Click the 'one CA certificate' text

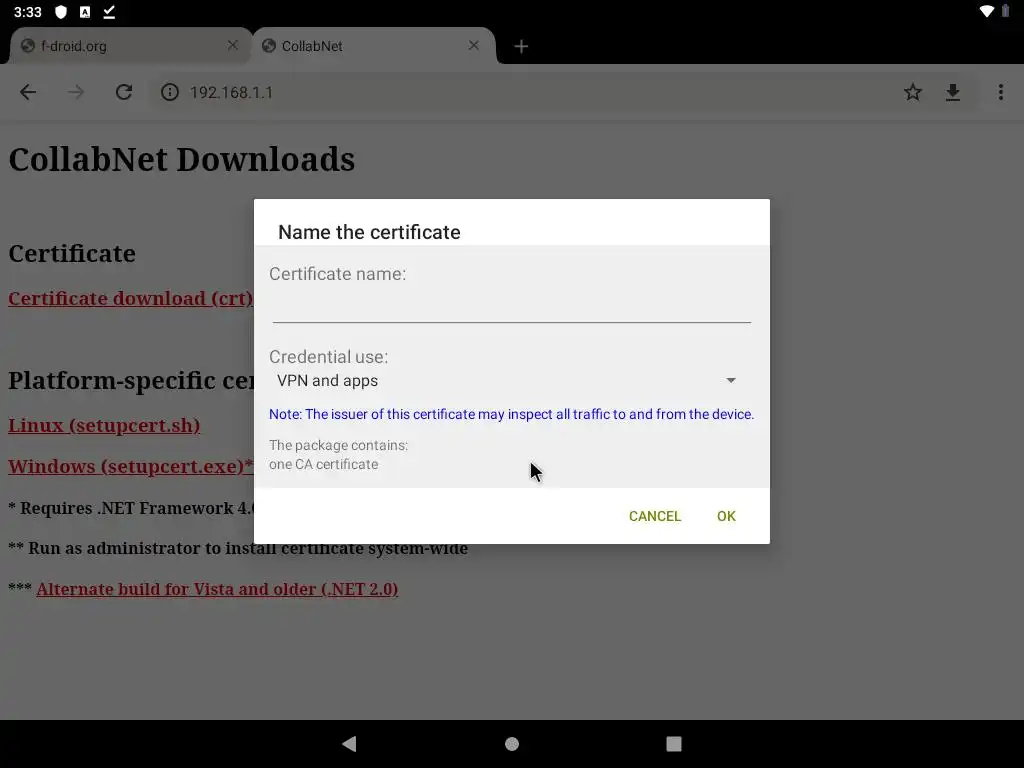323,464
